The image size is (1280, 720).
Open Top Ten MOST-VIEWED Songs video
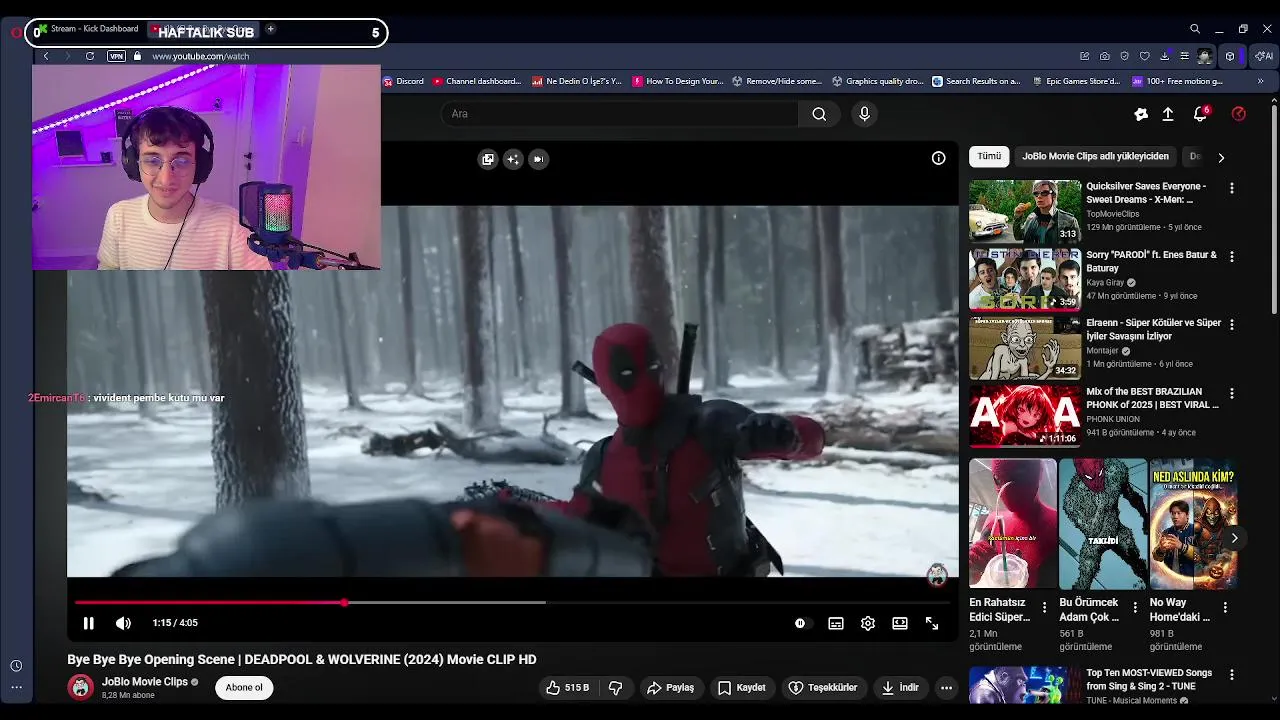pyautogui.click(x=1025, y=686)
